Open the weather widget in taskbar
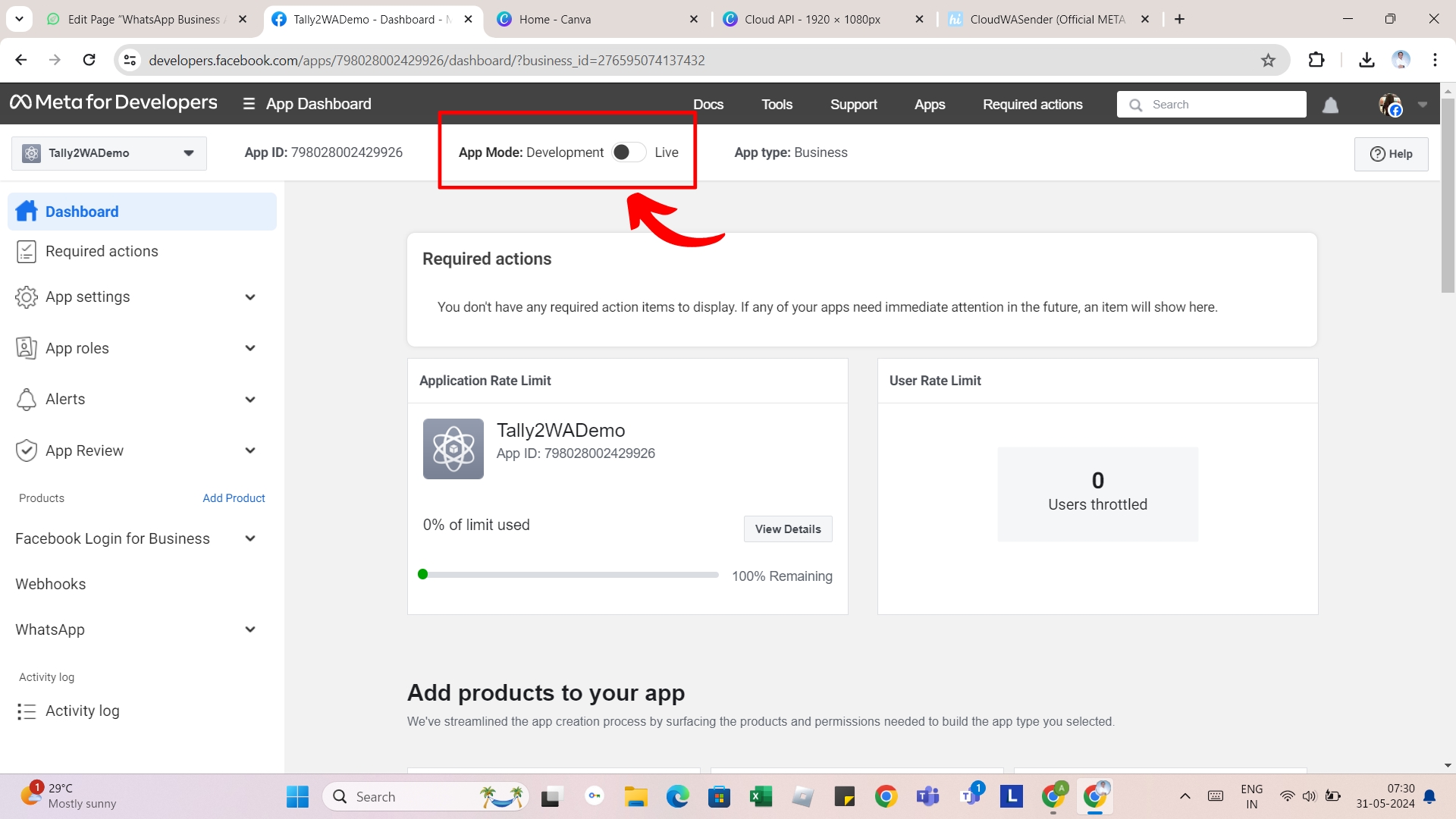The width and height of the screenshot is (1456, 819). click(x=68, y=796)
